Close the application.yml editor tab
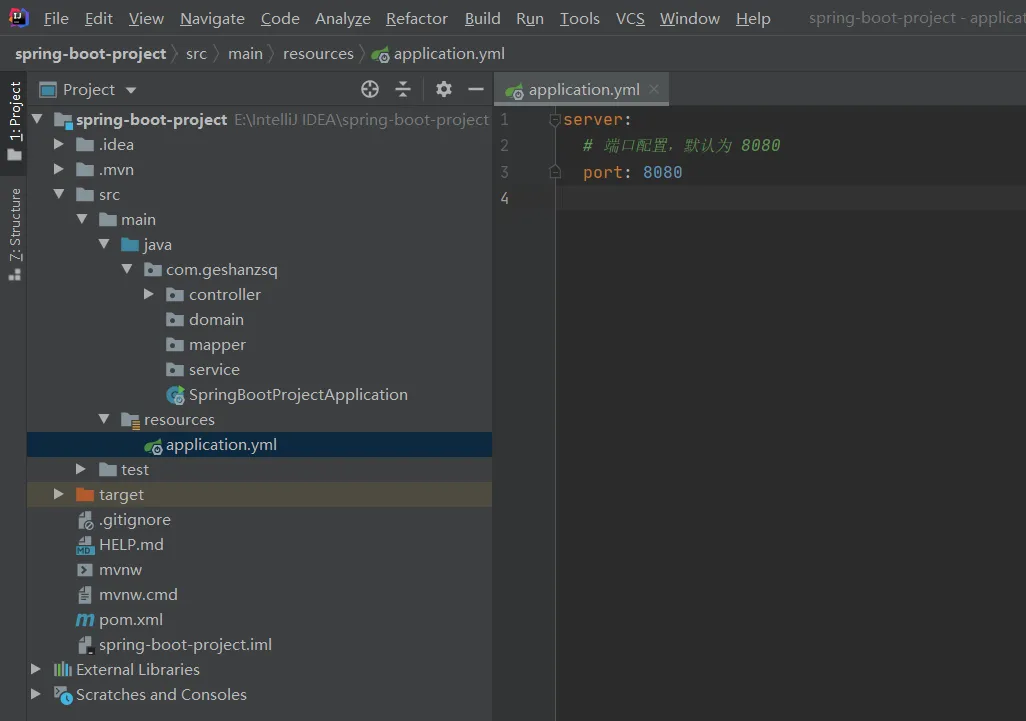Screen dimensions: 1026x721 tap(654, 89)
